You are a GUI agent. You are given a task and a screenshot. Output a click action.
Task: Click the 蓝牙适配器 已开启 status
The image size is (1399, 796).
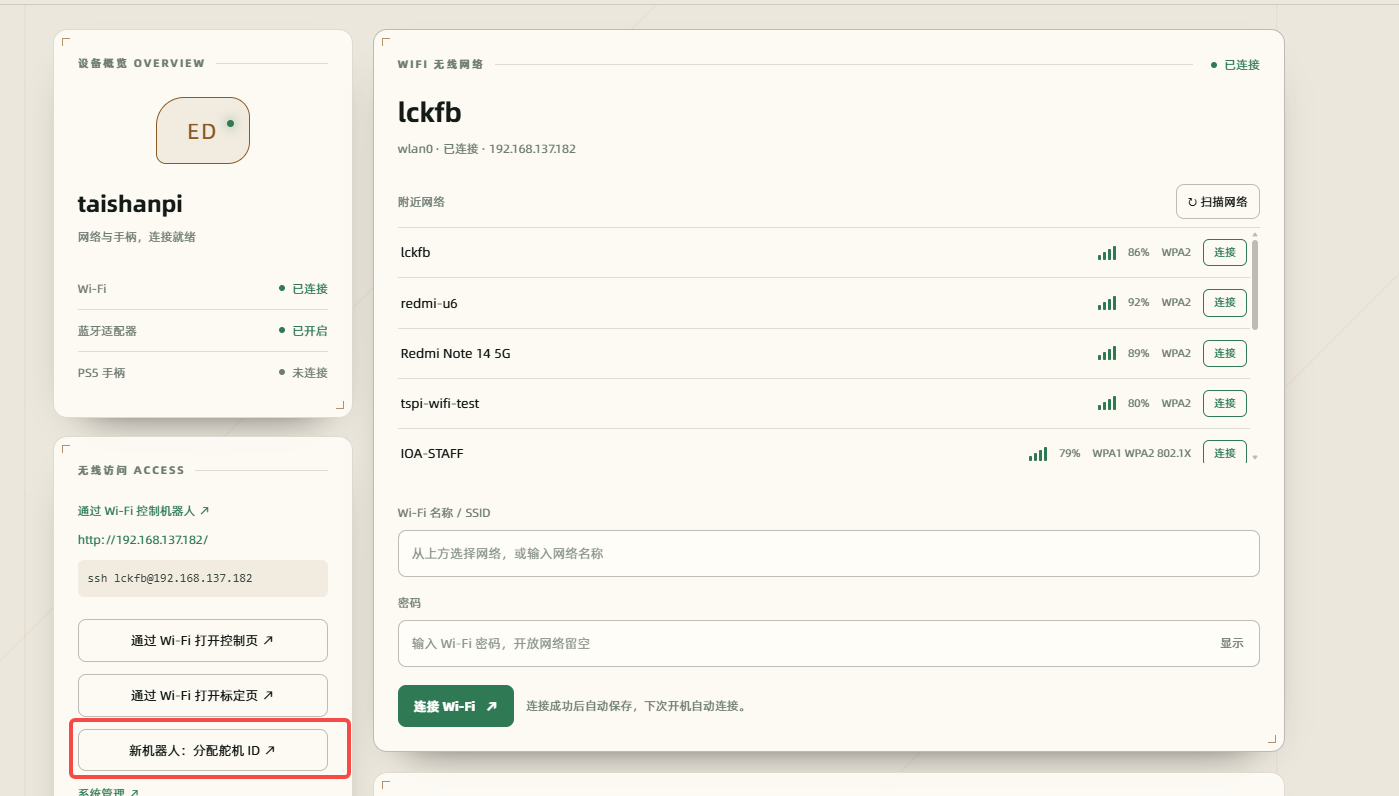[303, 331]
